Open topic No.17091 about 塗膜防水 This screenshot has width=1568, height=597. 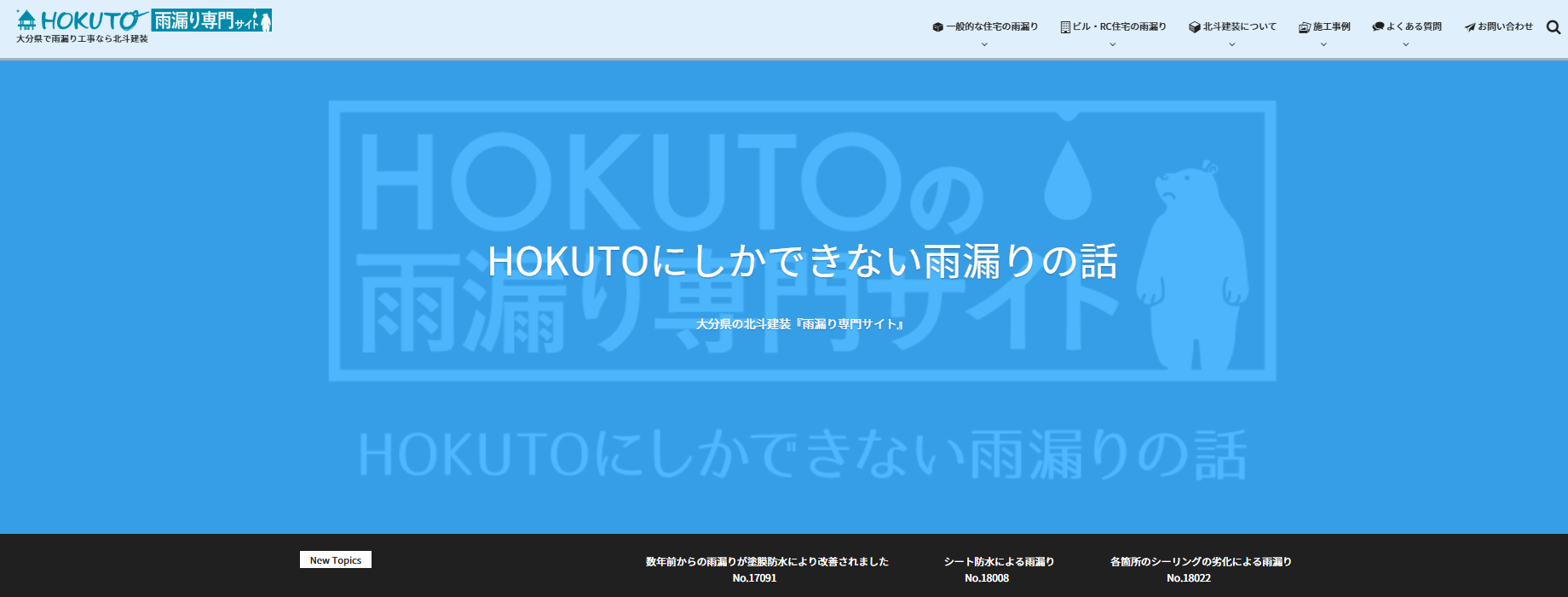tap(766, 569)
